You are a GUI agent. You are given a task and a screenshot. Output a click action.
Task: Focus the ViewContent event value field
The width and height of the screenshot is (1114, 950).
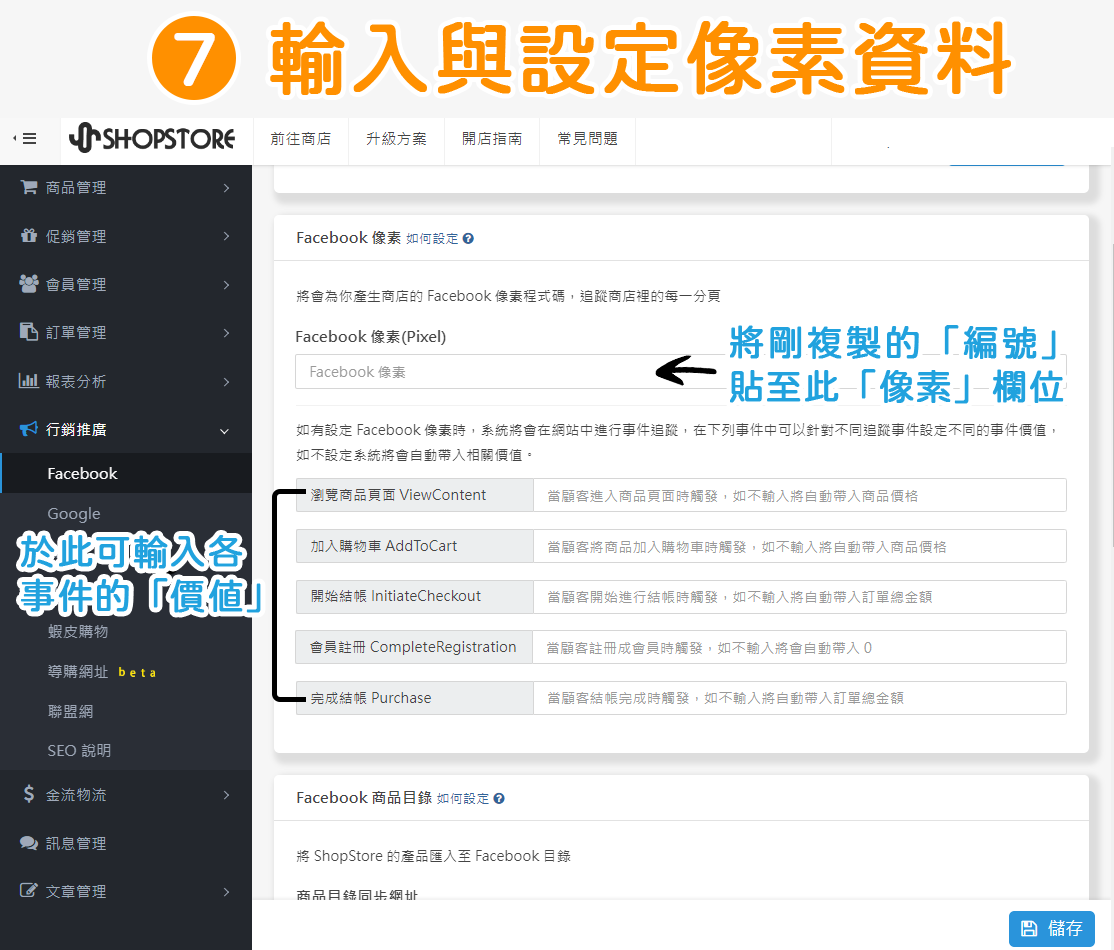tap(799, 495)
